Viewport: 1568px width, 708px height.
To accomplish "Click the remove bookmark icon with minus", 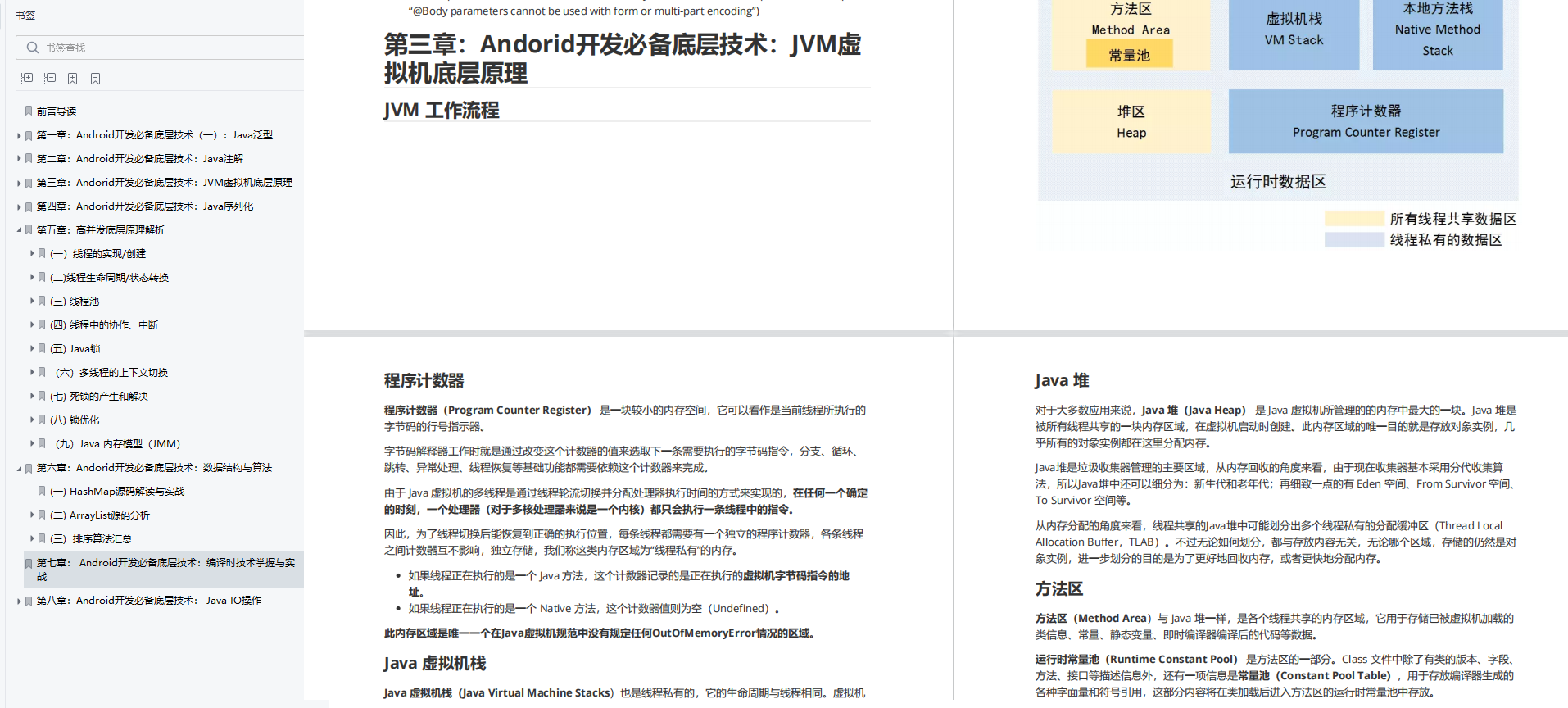I will pos(96,79).
